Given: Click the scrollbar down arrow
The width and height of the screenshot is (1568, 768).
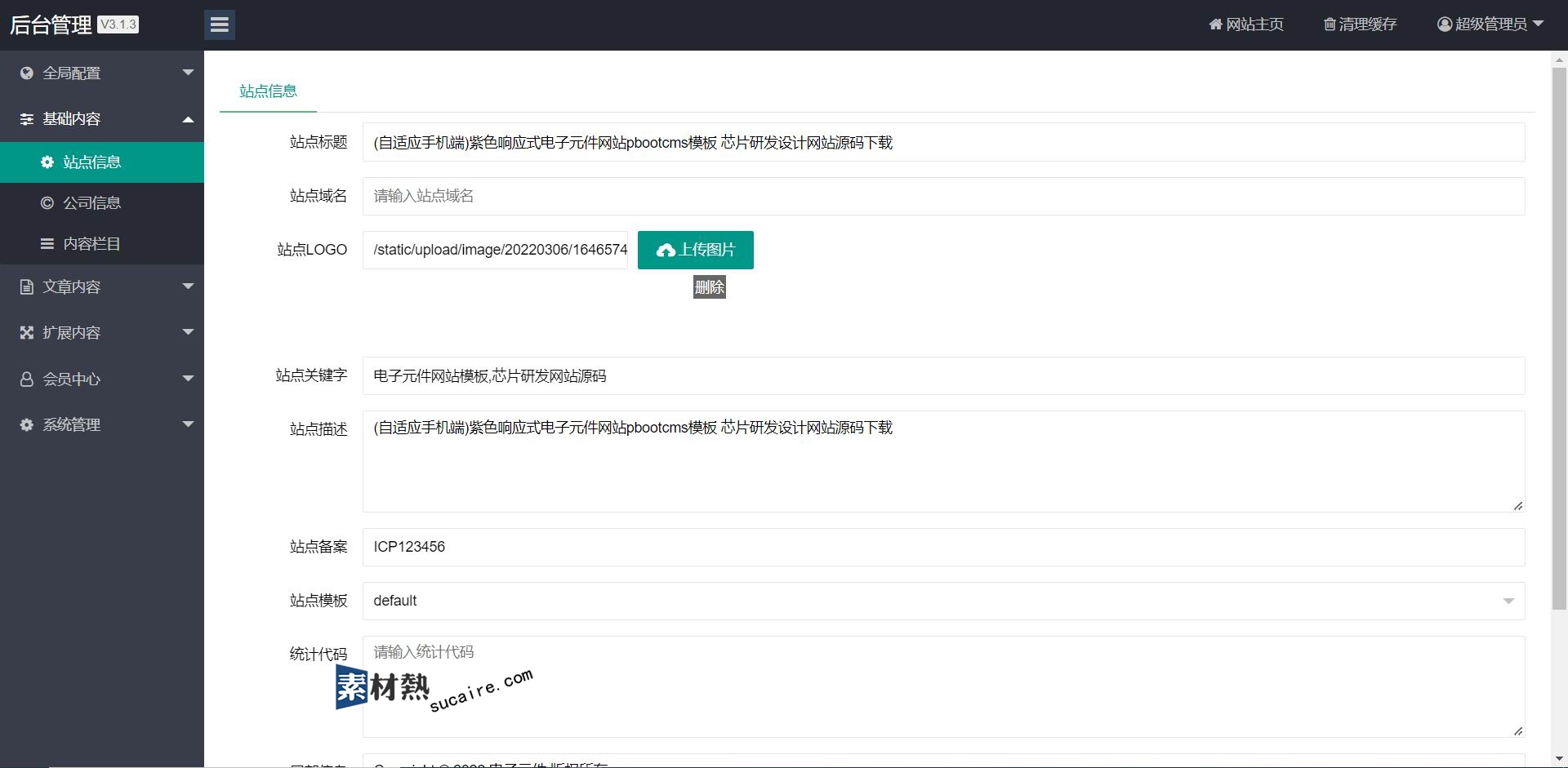Looking at the screenshot, I should pyautogui.click(x=1559, y=759).
